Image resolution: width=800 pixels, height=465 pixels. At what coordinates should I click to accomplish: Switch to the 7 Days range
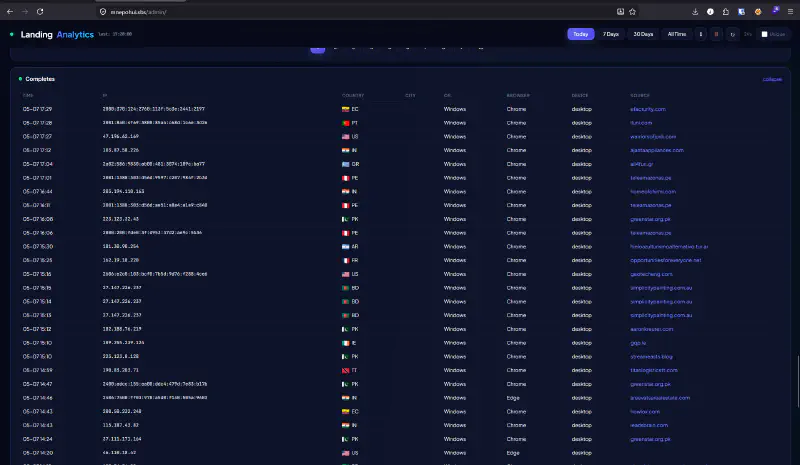611,34
